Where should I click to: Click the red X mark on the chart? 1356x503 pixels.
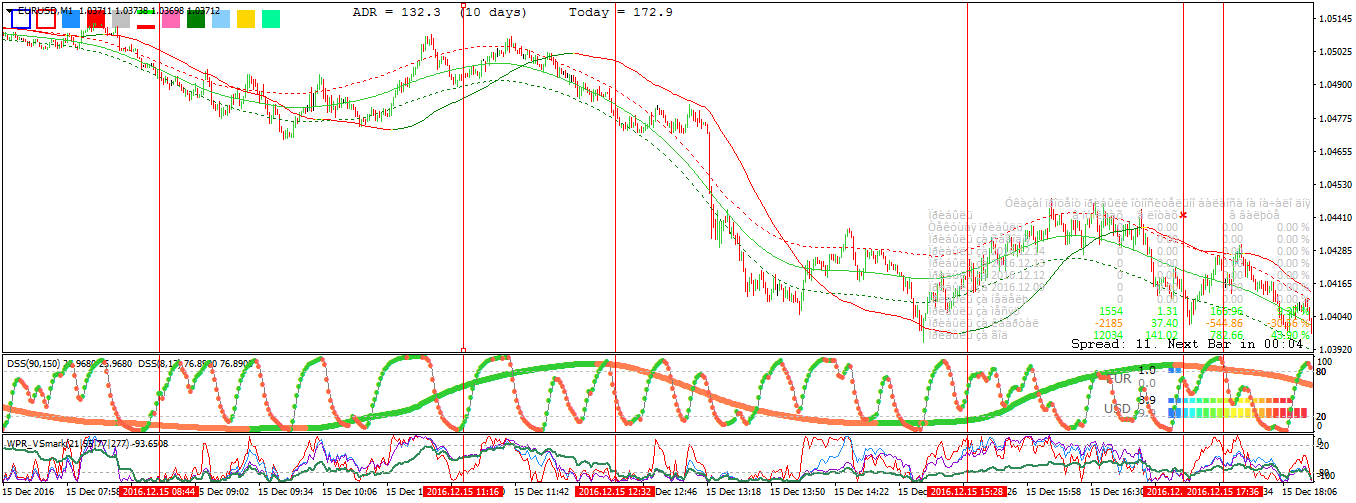[x=1183, y=214]
